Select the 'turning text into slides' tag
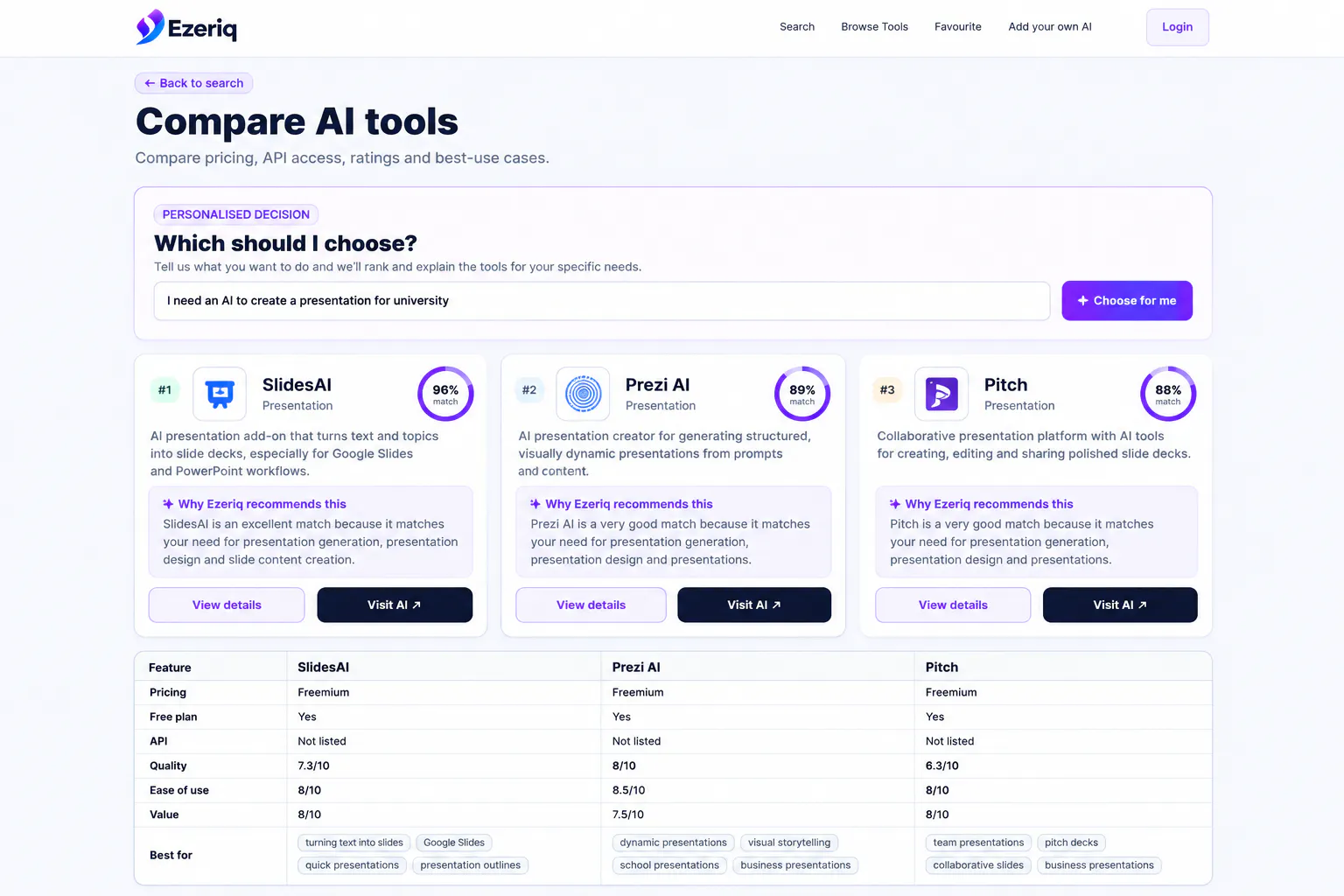 [354, 843]
